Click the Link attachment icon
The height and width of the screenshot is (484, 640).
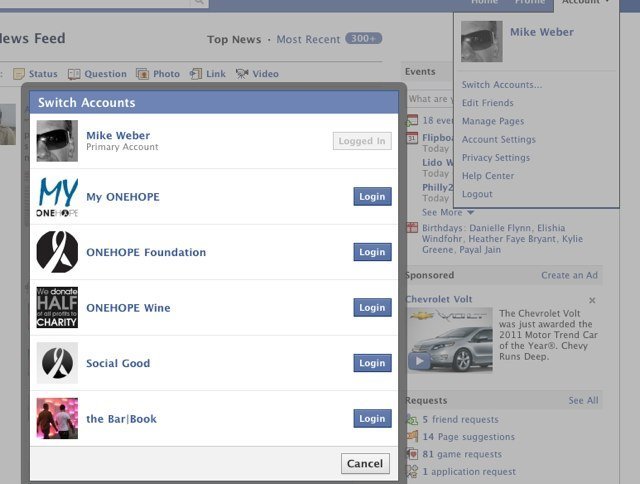[196, 74]
